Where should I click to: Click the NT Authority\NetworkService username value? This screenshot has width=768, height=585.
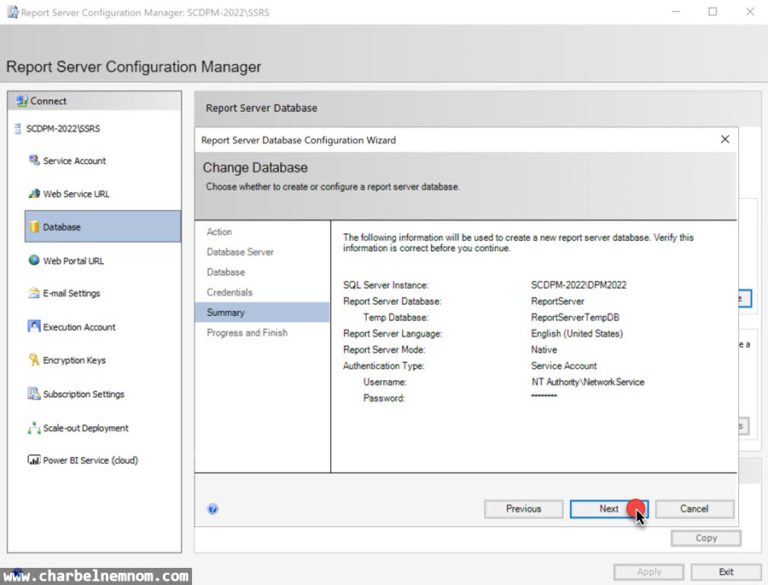(x=588, y=382)
